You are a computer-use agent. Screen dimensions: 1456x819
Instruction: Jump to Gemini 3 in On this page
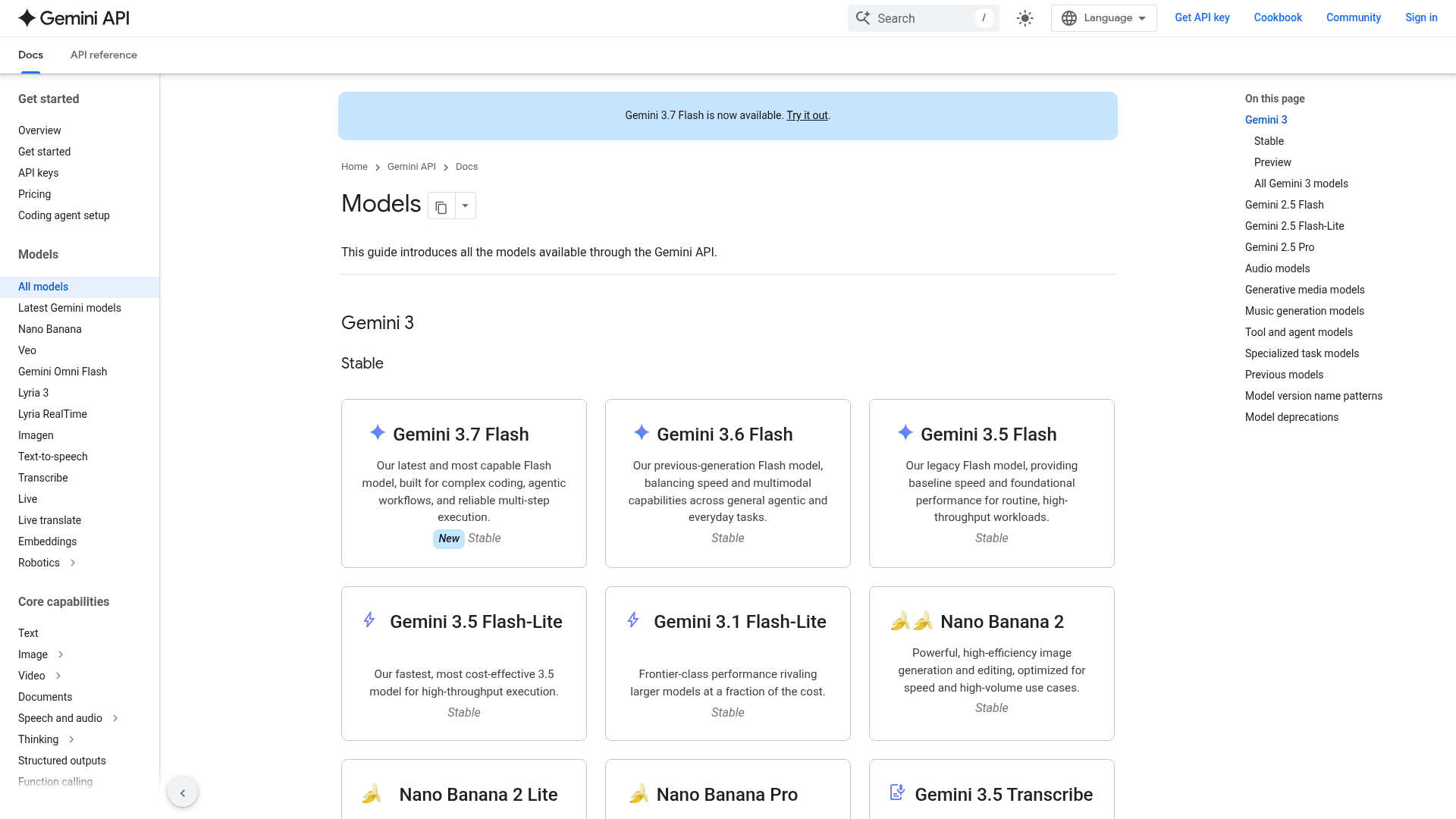point(1266,120)
